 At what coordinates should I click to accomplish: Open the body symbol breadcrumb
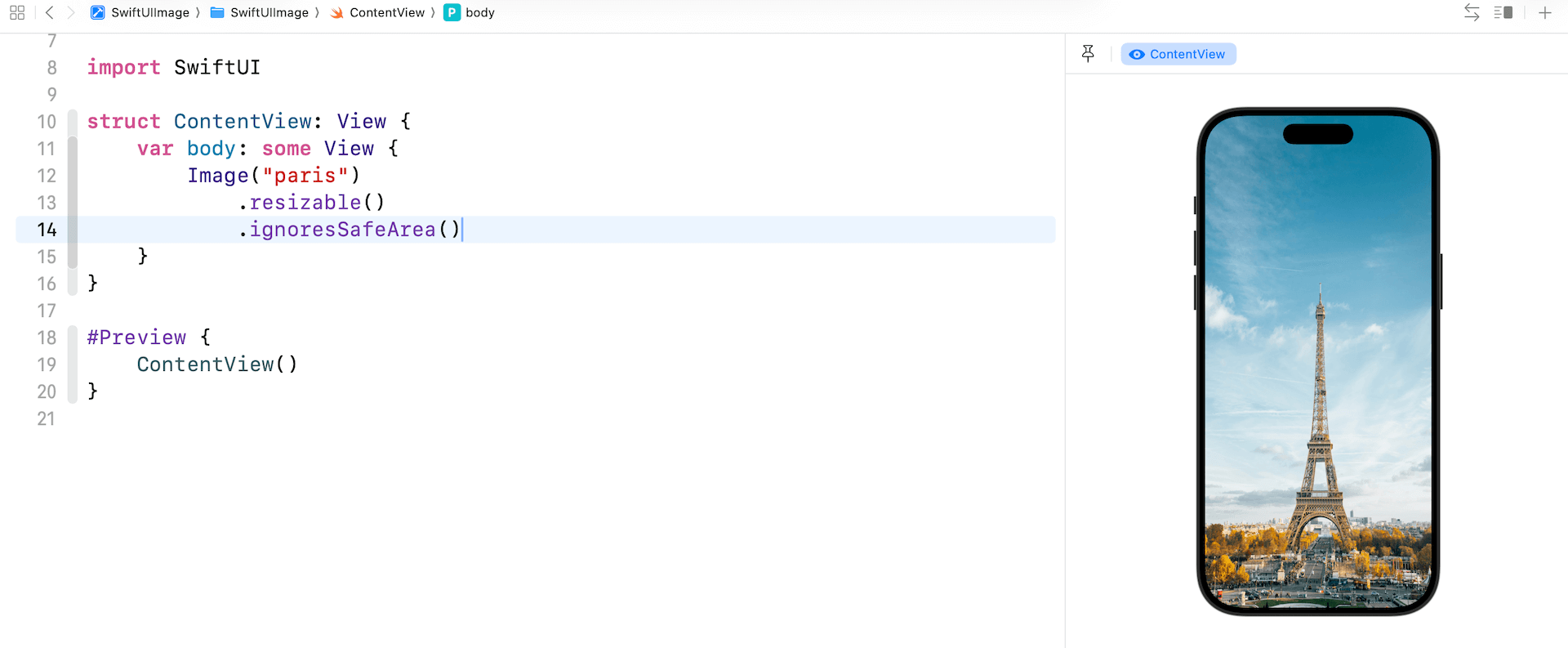click(x=480, y=13)
